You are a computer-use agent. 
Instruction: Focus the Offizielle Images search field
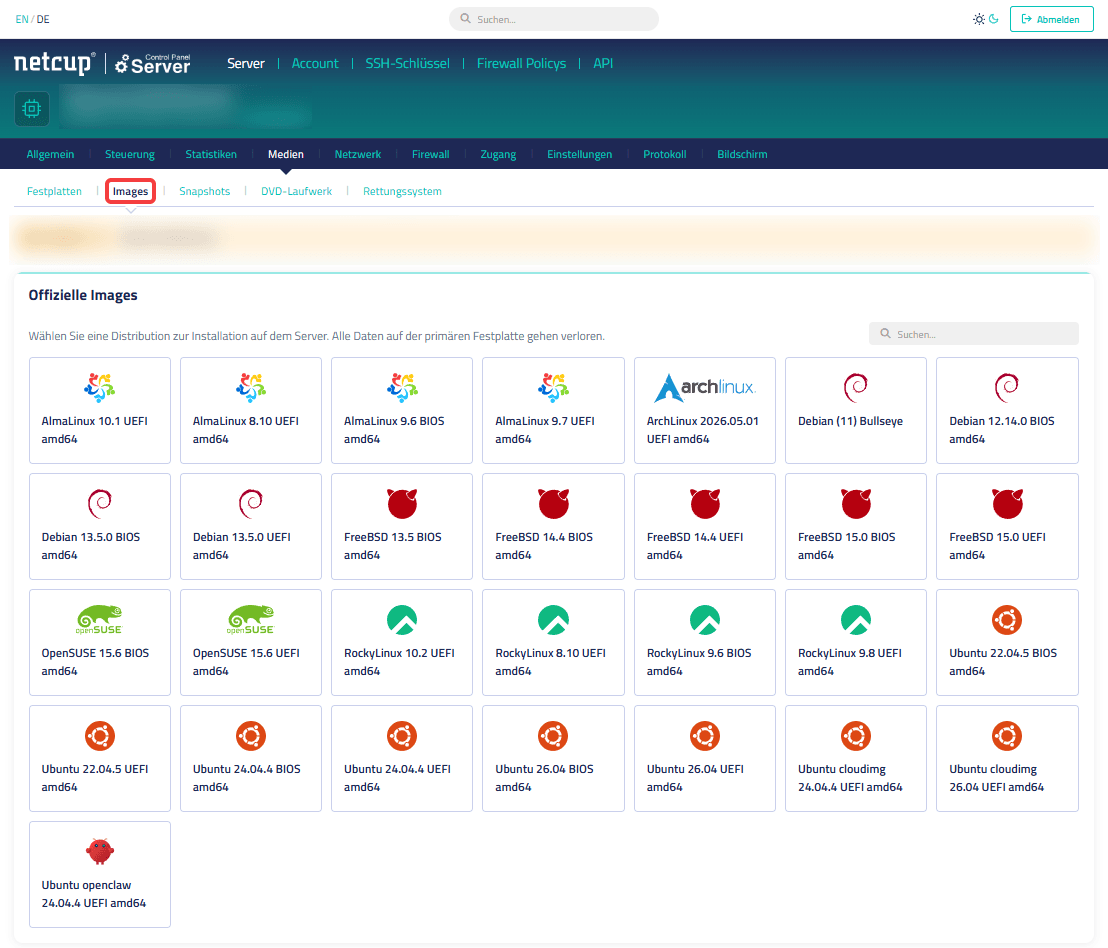974,334
